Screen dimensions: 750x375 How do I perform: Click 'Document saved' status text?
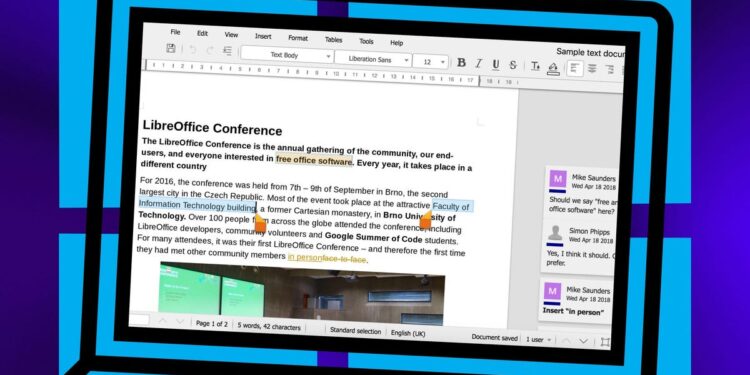pyautogui.click(x=495, y=338)
